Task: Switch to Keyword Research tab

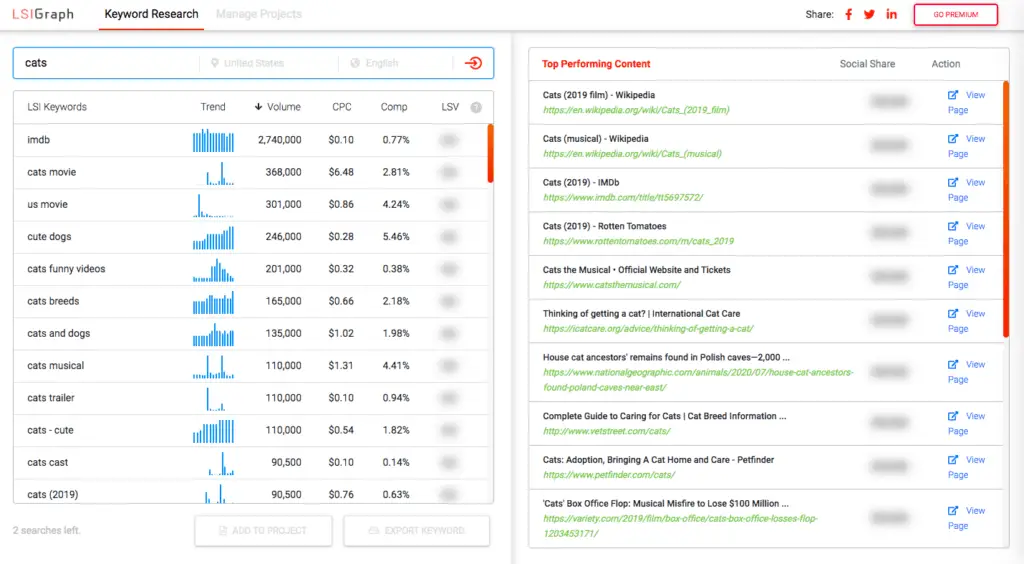Action: click(x=152, y=14)
